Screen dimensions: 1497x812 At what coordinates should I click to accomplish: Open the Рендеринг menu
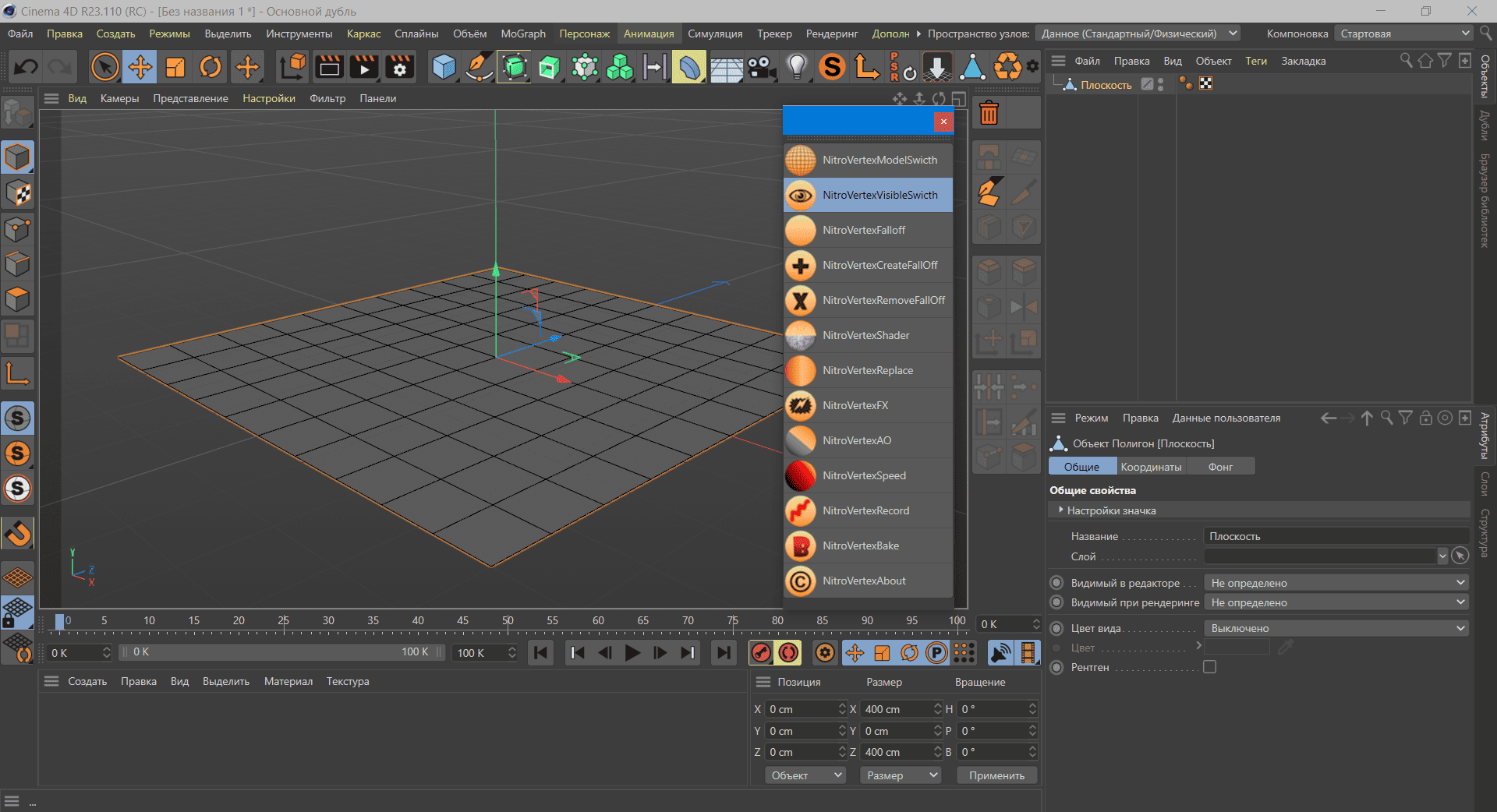tap(832, 34)
